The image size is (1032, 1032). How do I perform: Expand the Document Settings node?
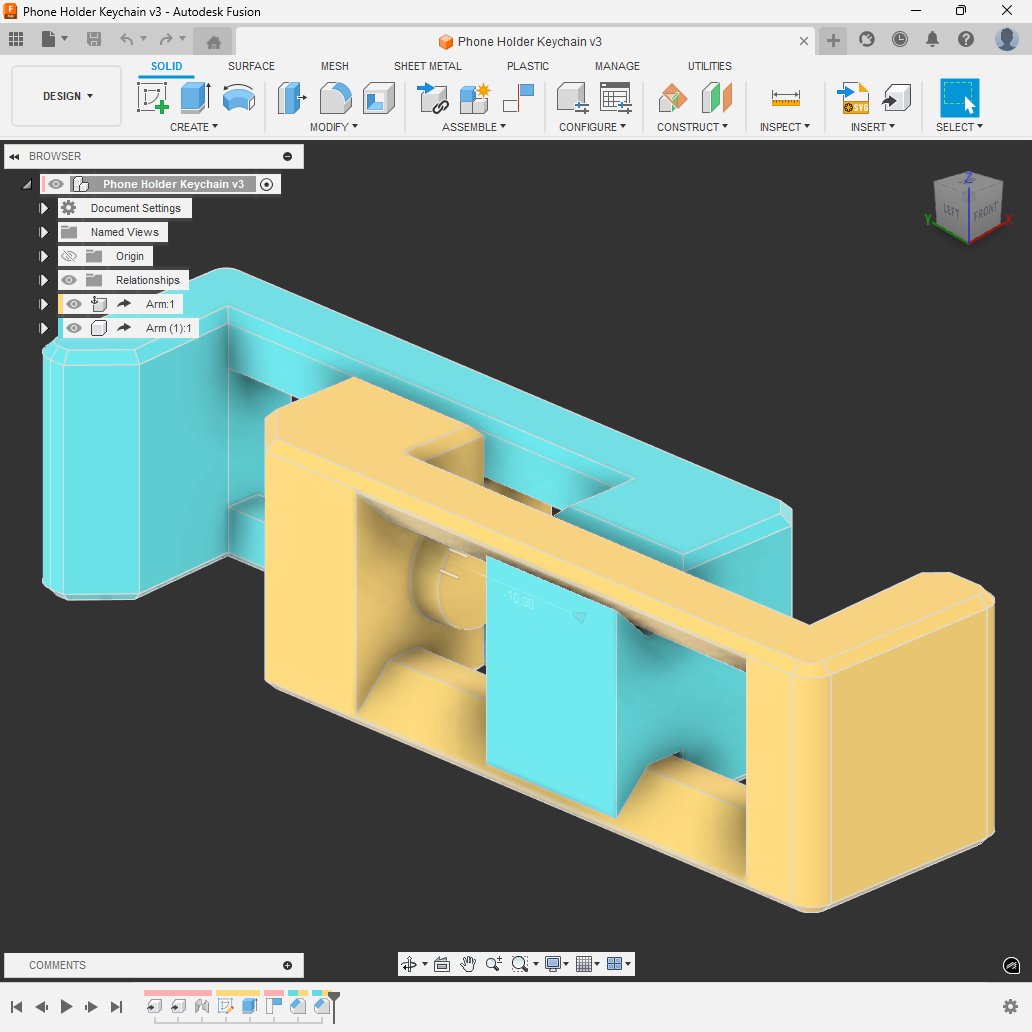(x=43, y=208)
